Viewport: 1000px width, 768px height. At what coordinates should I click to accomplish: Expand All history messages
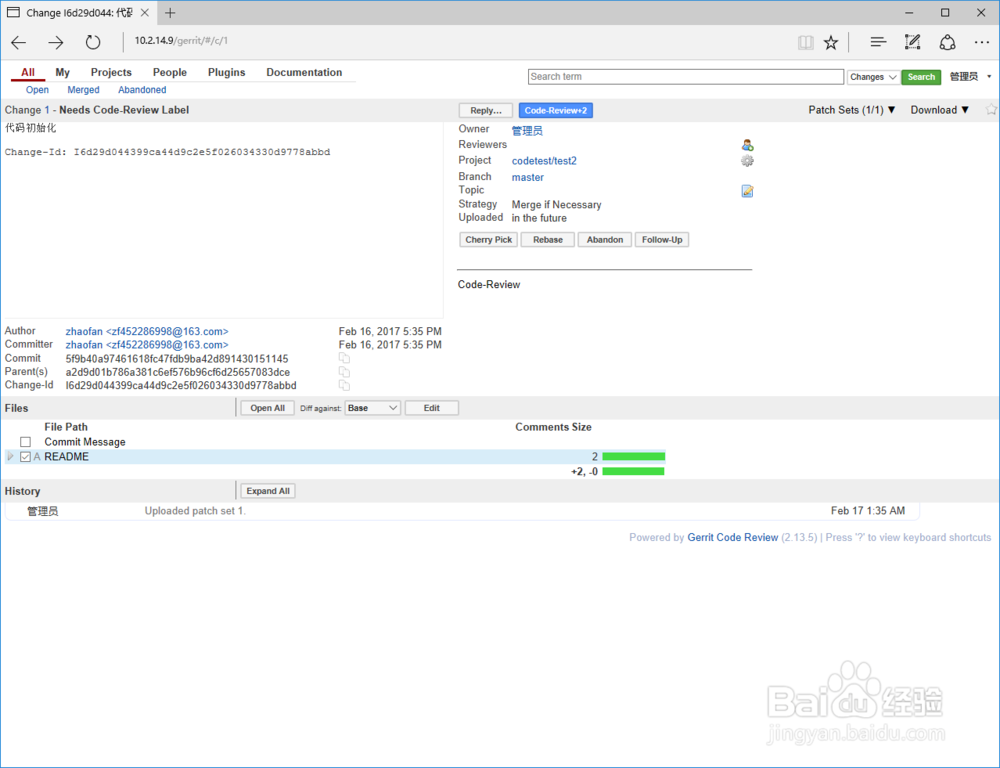point(268,491)
